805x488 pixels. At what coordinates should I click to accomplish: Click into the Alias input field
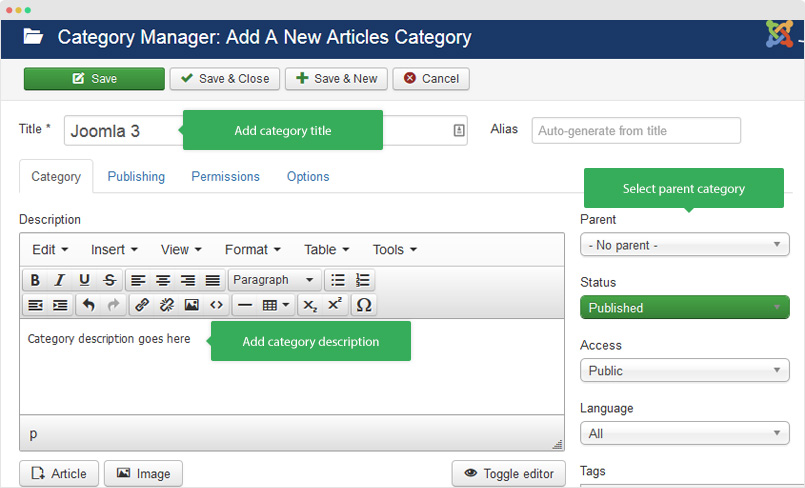tap(636, 130)
